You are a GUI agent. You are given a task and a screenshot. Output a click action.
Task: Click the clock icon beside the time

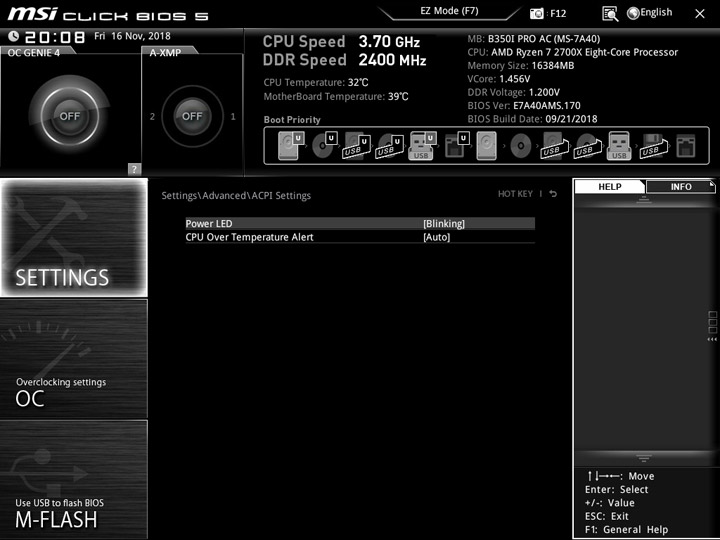tap(13, 36)
